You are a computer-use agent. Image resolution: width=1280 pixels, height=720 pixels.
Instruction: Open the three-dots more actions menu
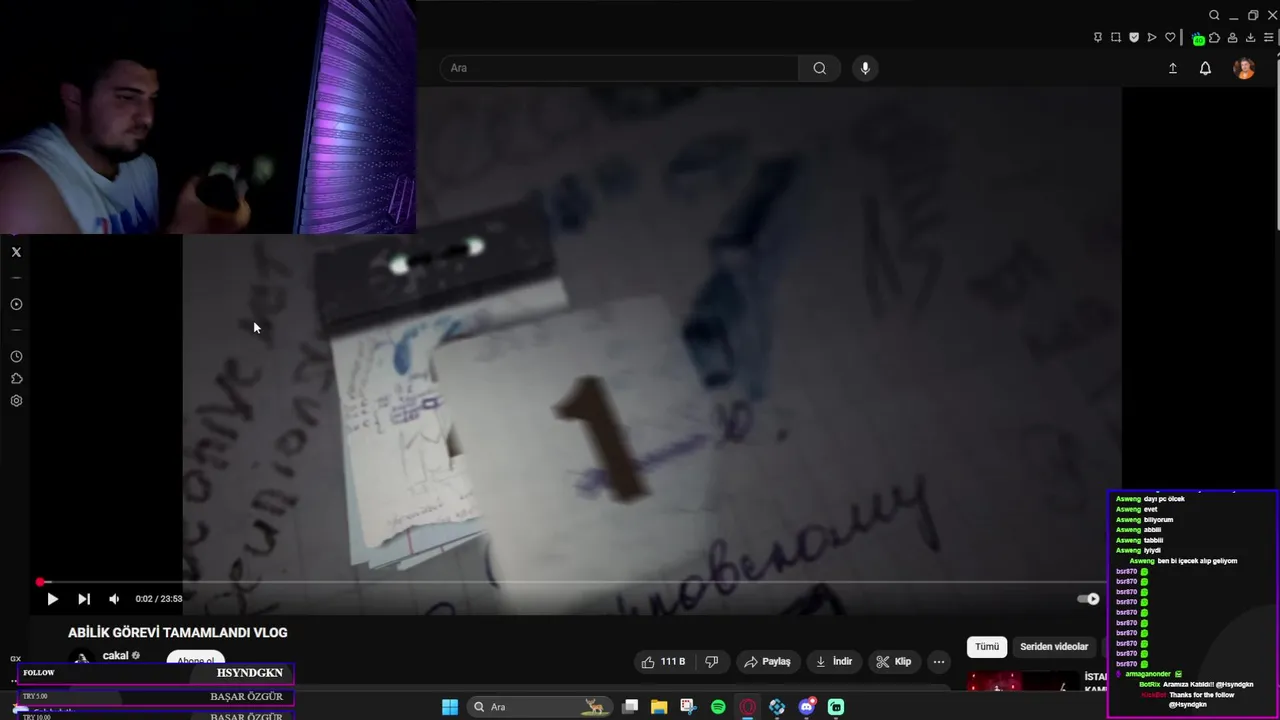[x=938, y=662]
